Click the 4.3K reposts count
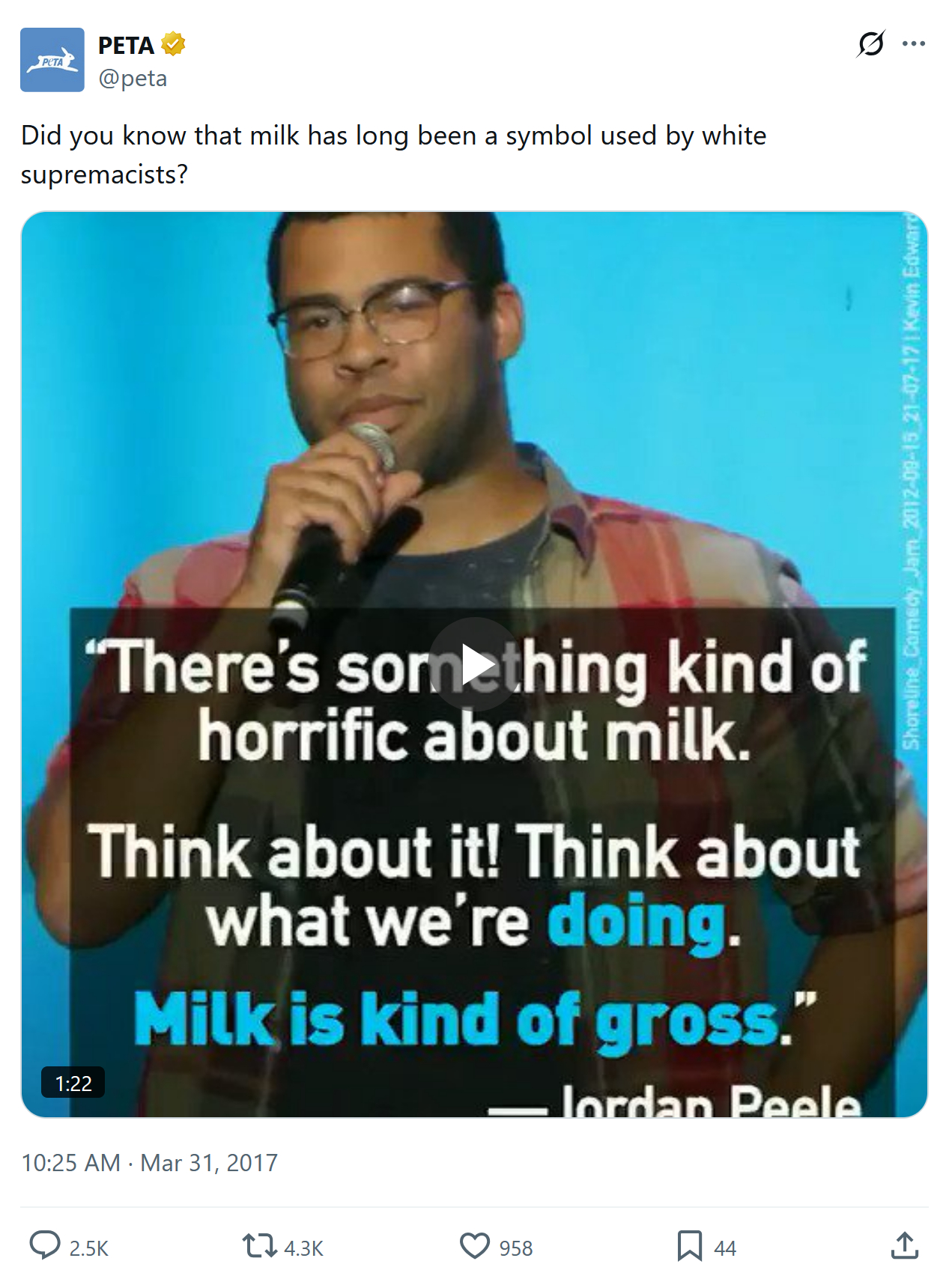 pyautogui.click(x=303, y=1248)
